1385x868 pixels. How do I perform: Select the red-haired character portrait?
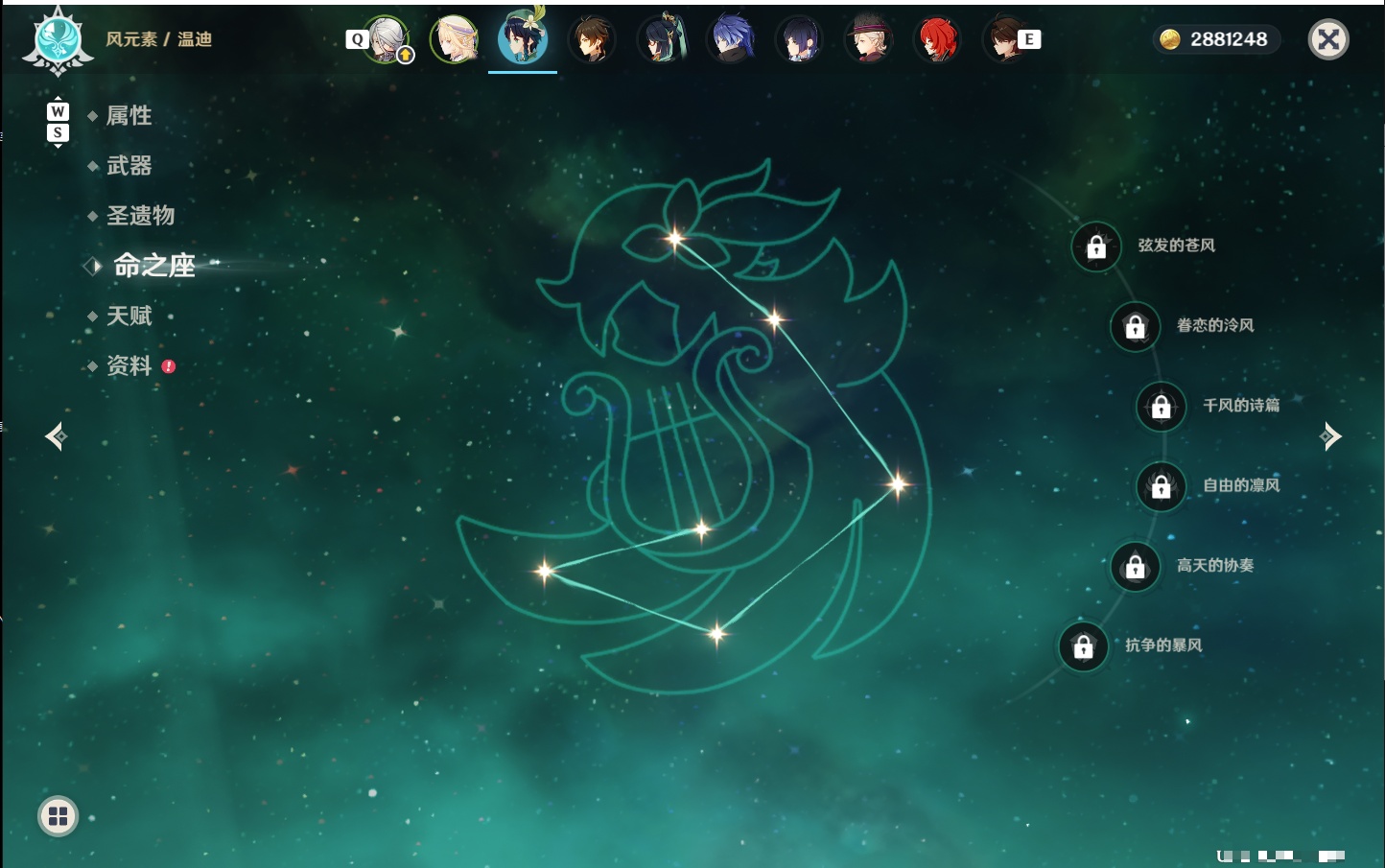pos(937,39)
